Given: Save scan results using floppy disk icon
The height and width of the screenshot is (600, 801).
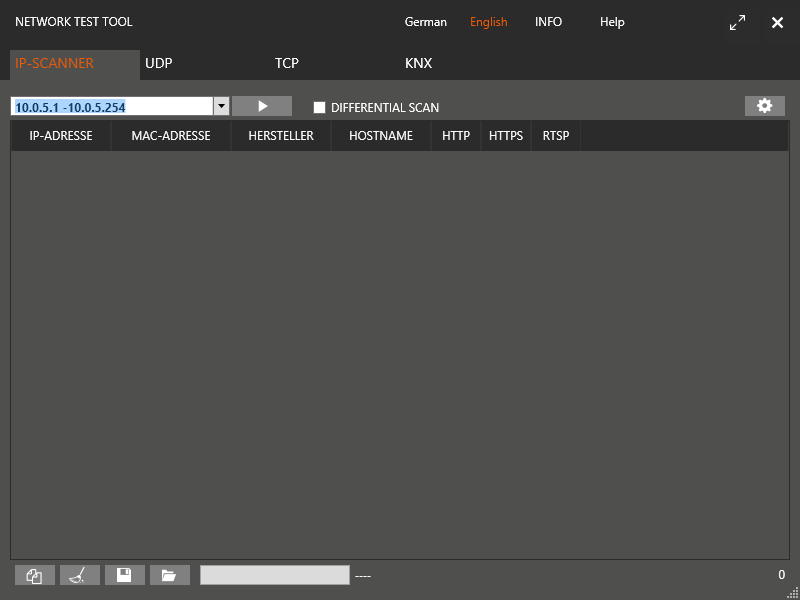Looking at the screenshot, I should [x=125, y=575].
